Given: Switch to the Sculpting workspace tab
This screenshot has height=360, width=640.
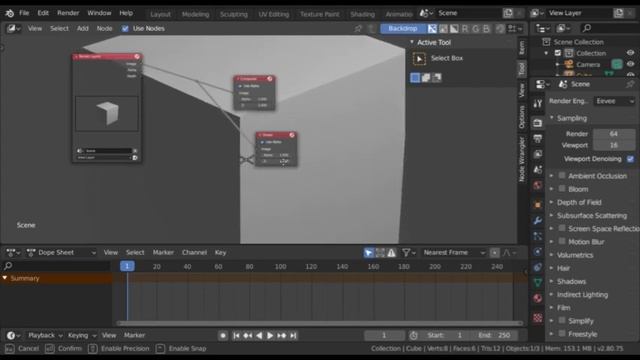Looking at the screenshot, I should 233,14.
